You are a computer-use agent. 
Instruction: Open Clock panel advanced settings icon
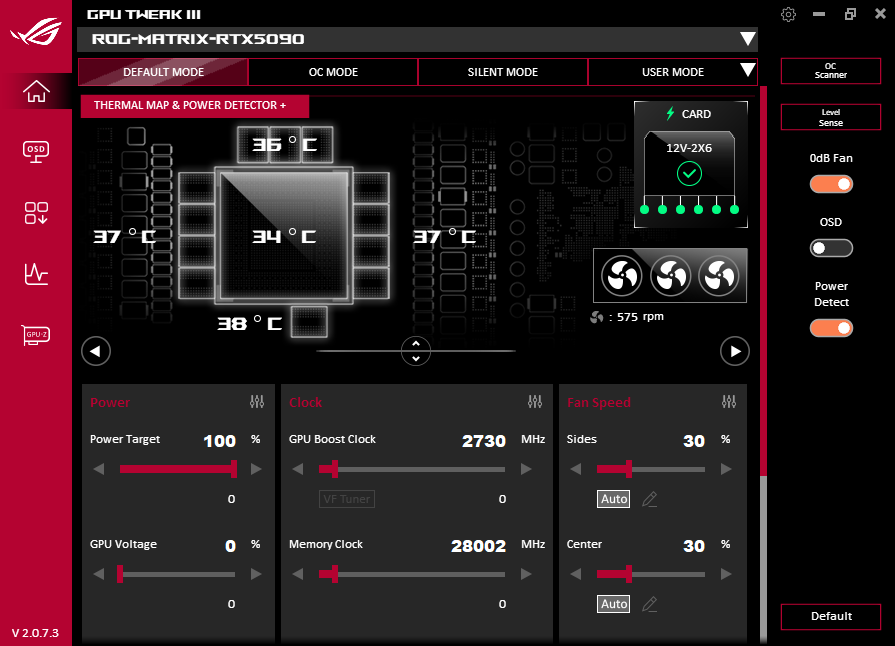(536, 402)
